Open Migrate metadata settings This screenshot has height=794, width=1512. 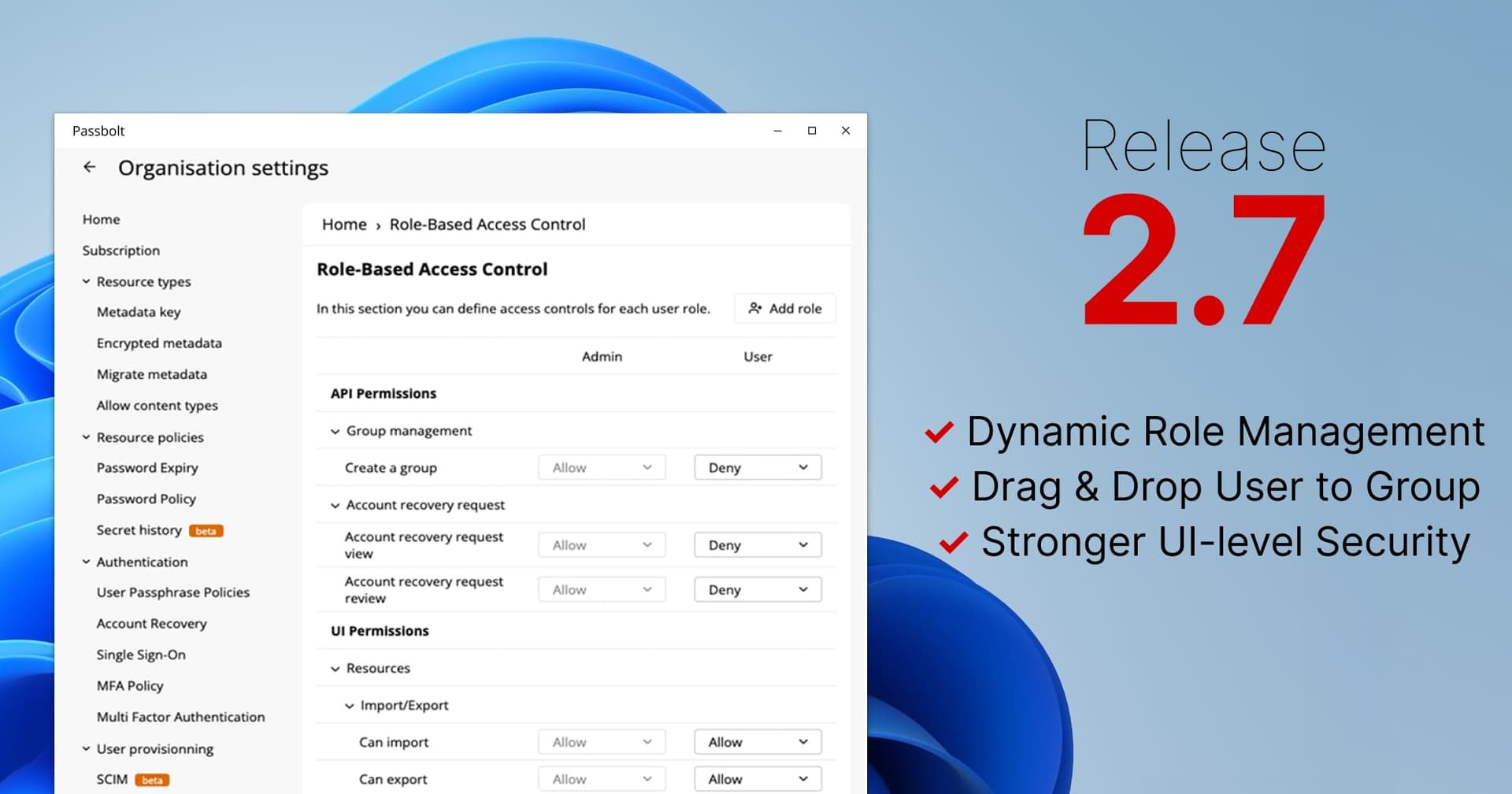click(x=152, y=374)
